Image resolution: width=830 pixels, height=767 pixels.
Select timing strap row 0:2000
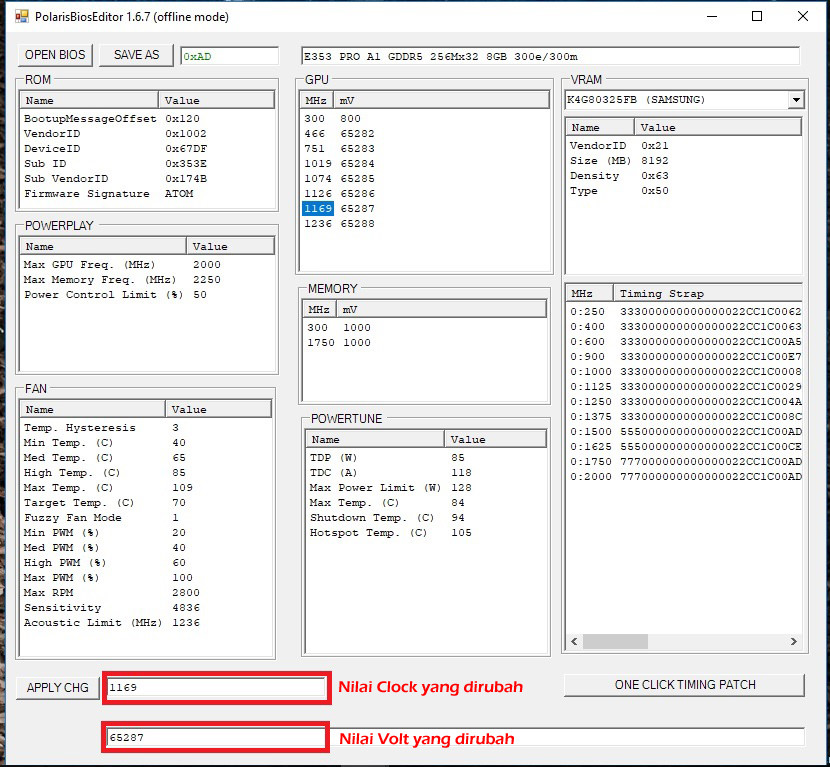[x=685, y=476]
